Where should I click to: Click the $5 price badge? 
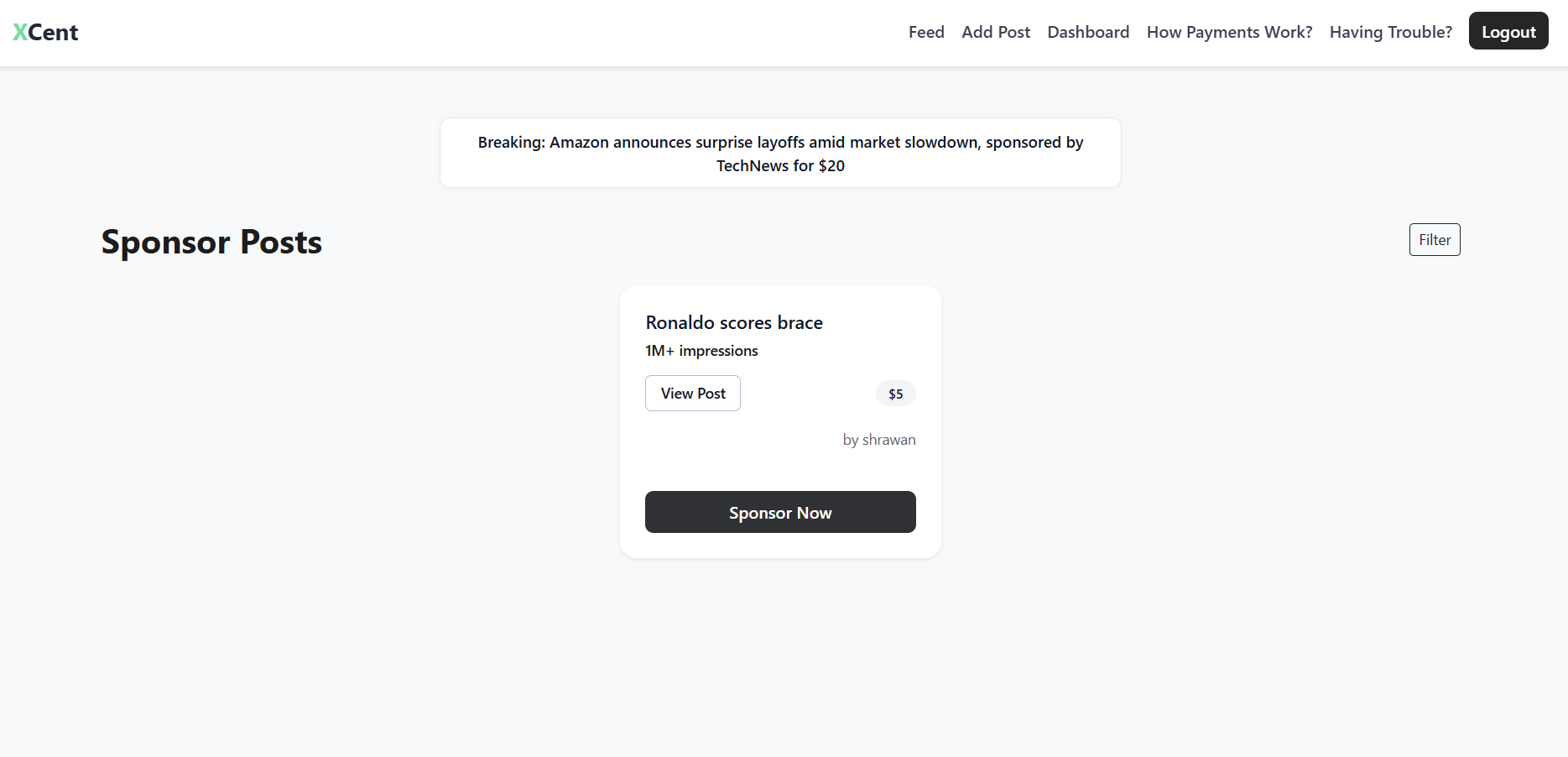tap(895, 393)
